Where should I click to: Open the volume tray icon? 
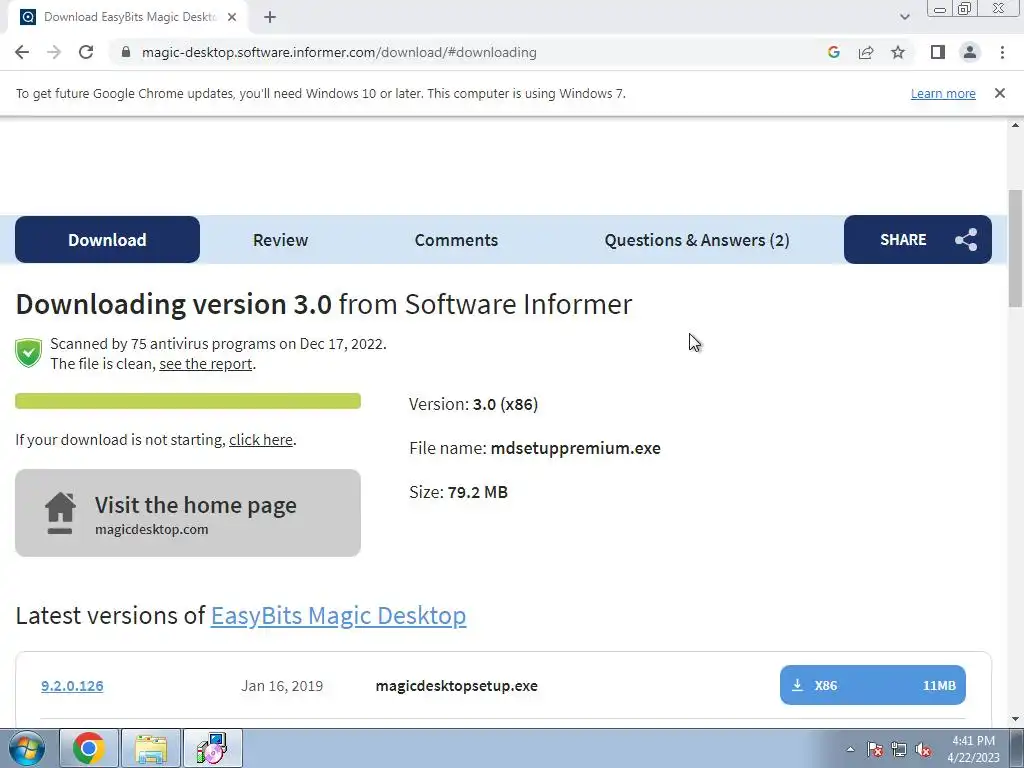(923, 749)
